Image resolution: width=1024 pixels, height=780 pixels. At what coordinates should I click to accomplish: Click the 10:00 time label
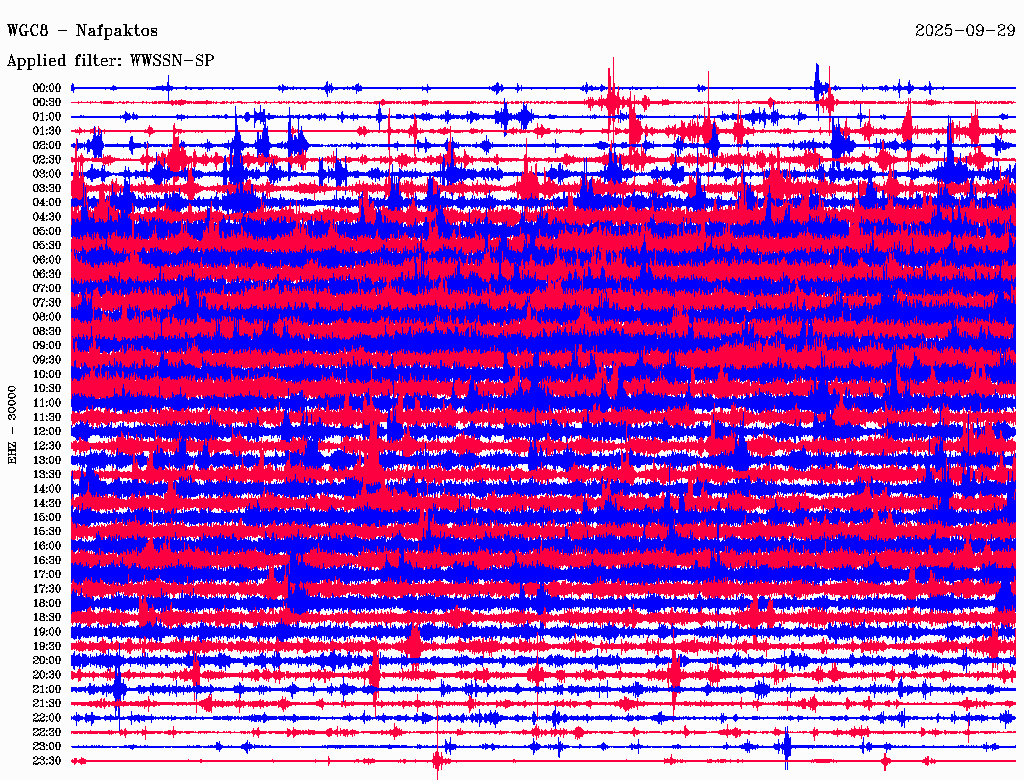(x=47, y=374)
